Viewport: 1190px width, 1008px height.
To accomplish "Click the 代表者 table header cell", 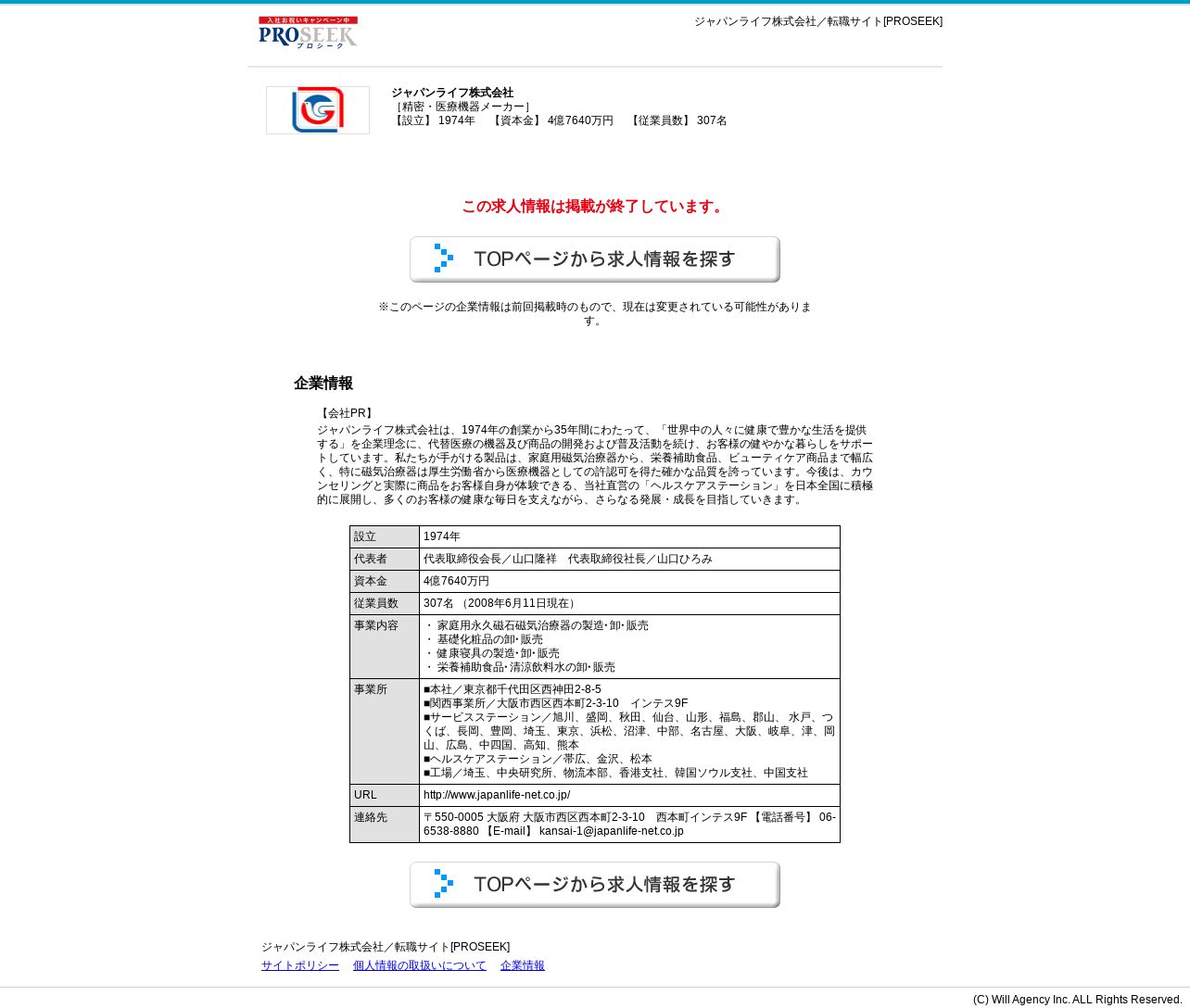I will [x=385, y=560].
